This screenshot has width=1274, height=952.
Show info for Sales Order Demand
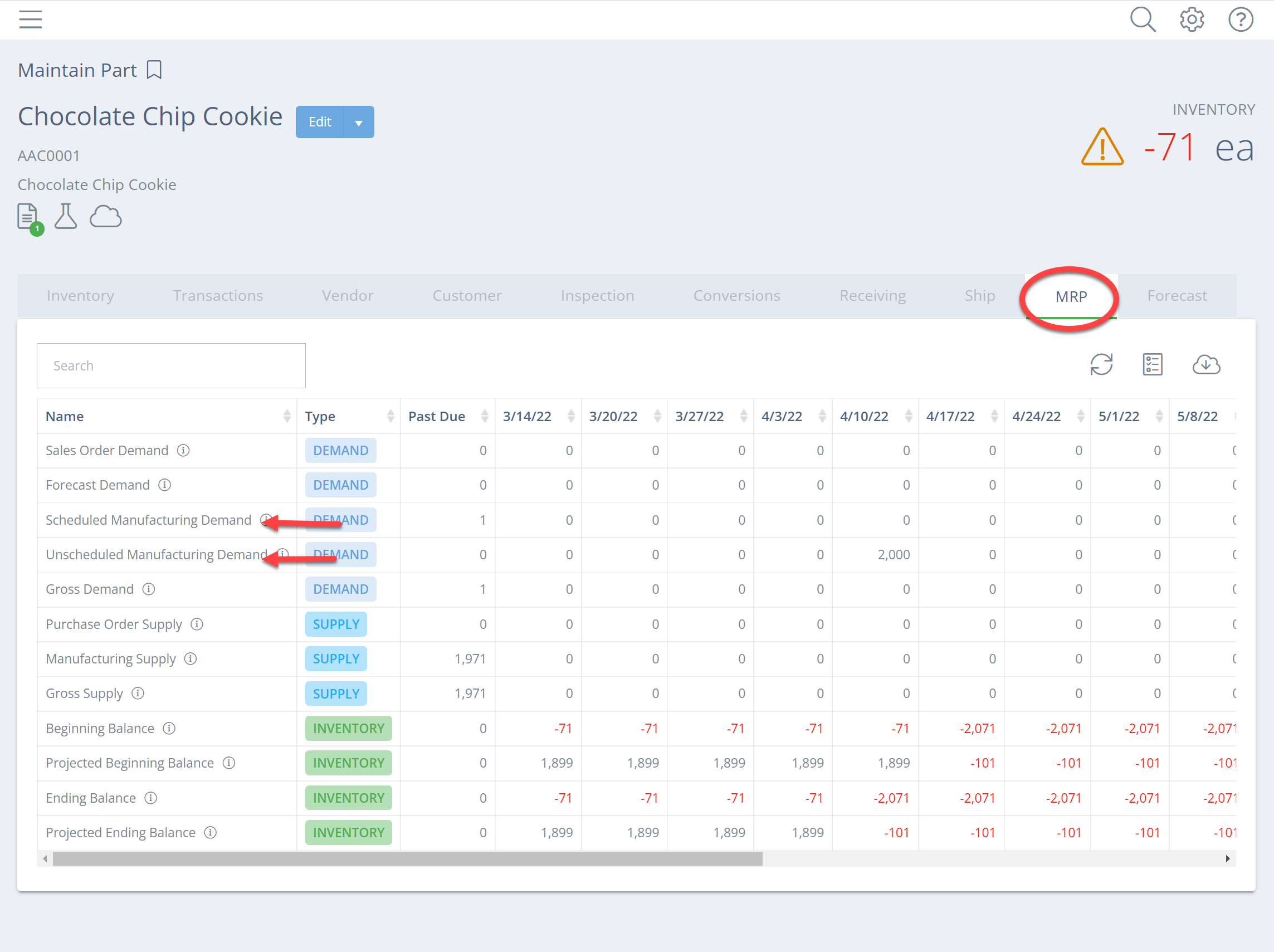click(x=183, y=450)
